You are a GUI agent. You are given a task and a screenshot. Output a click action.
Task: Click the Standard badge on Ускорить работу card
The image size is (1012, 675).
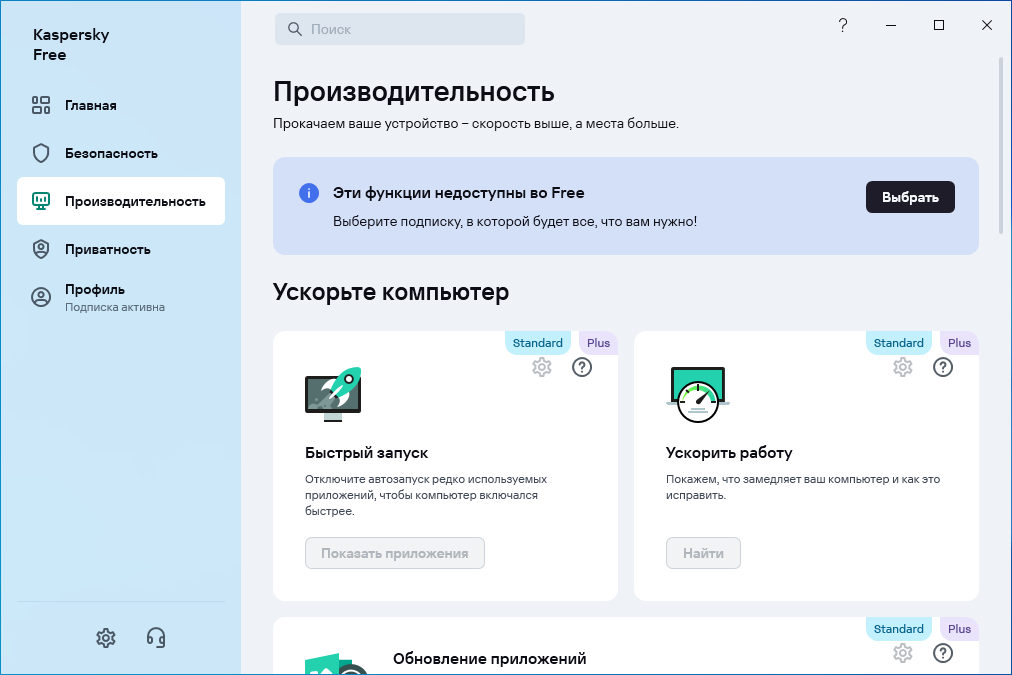[x=898, y=343]
